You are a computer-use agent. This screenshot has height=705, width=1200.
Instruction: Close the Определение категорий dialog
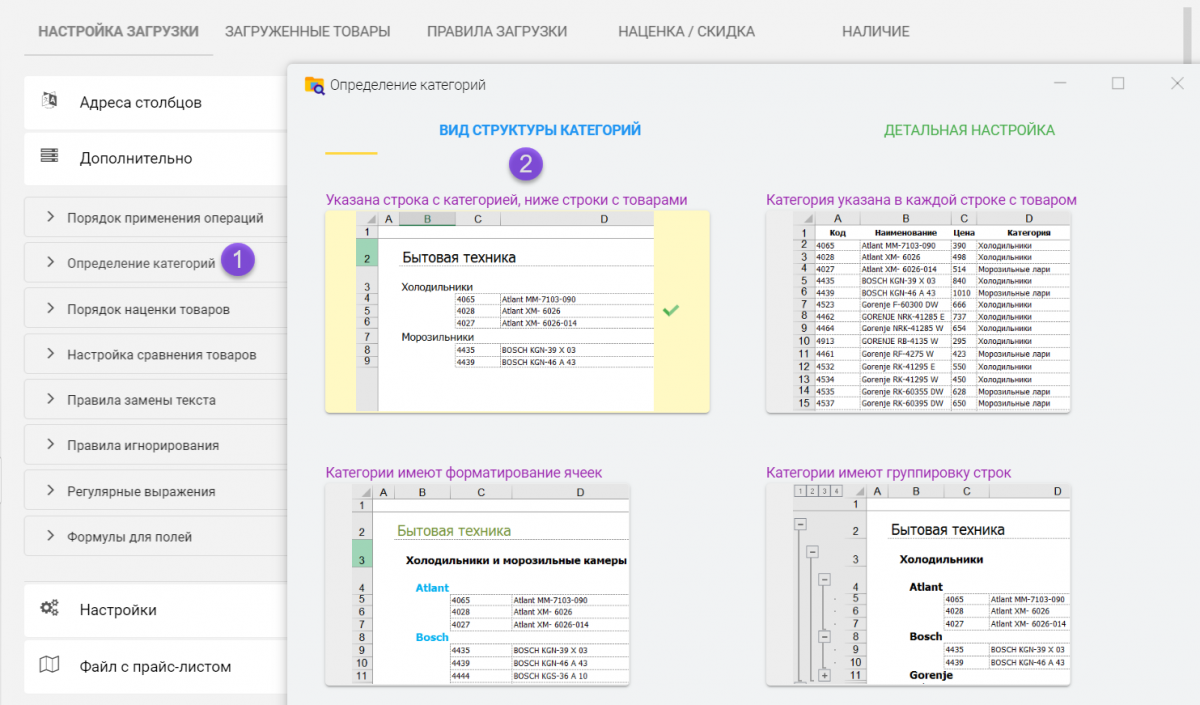click(x=1177, y=84)
